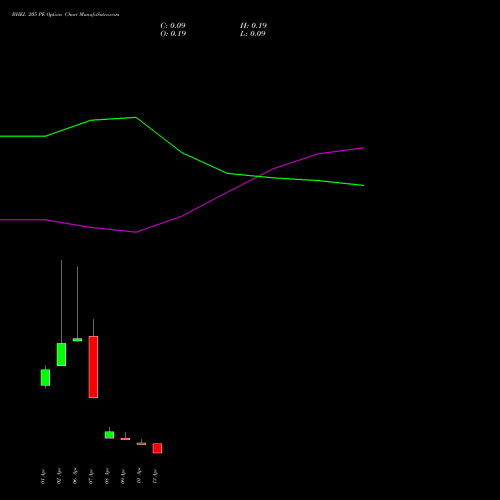Click the first green candlestick above 01 Apr
The height and width of the screenshot is (500, 500).
[45, 377]
